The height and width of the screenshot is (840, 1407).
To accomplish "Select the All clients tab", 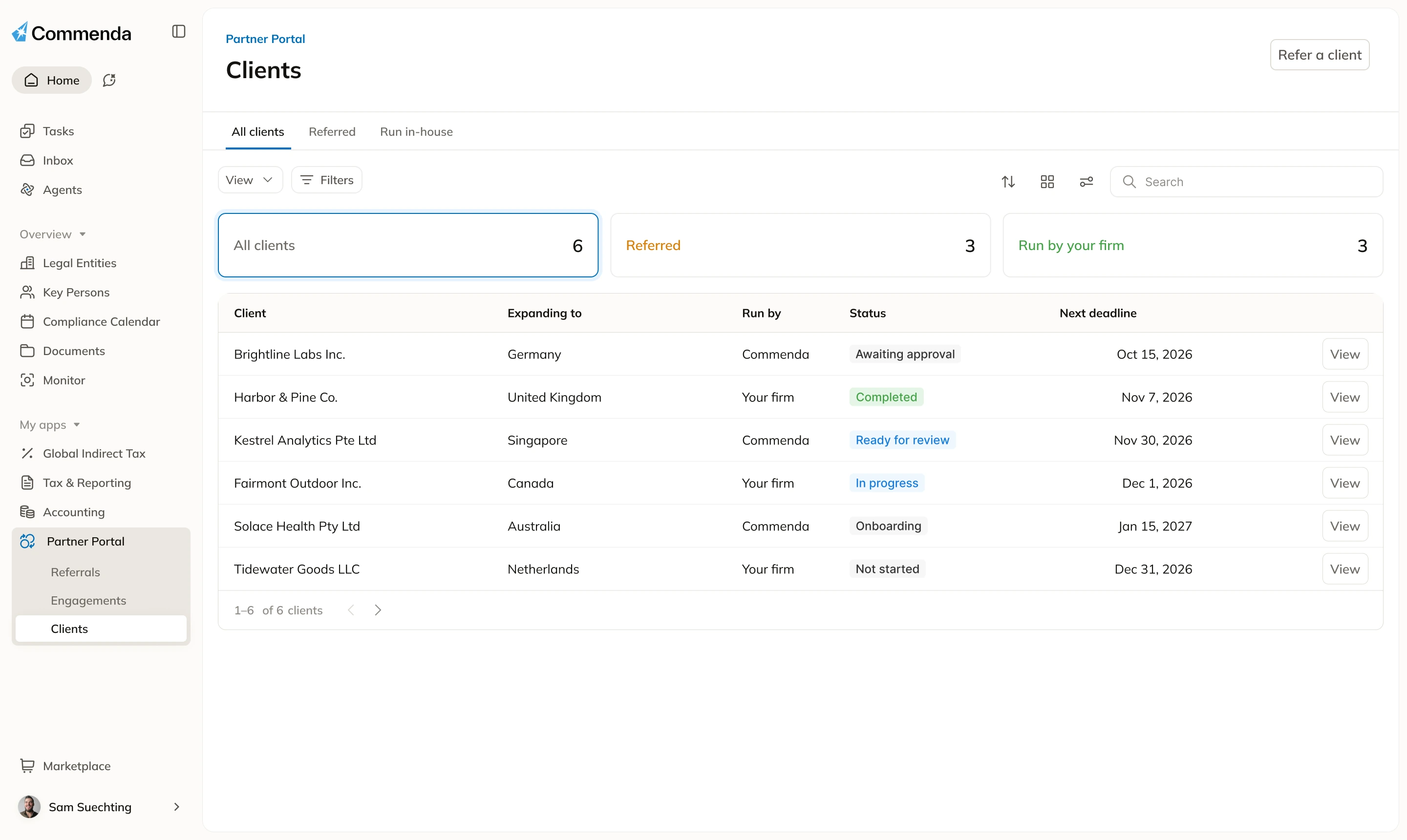I will pos(258,132).
